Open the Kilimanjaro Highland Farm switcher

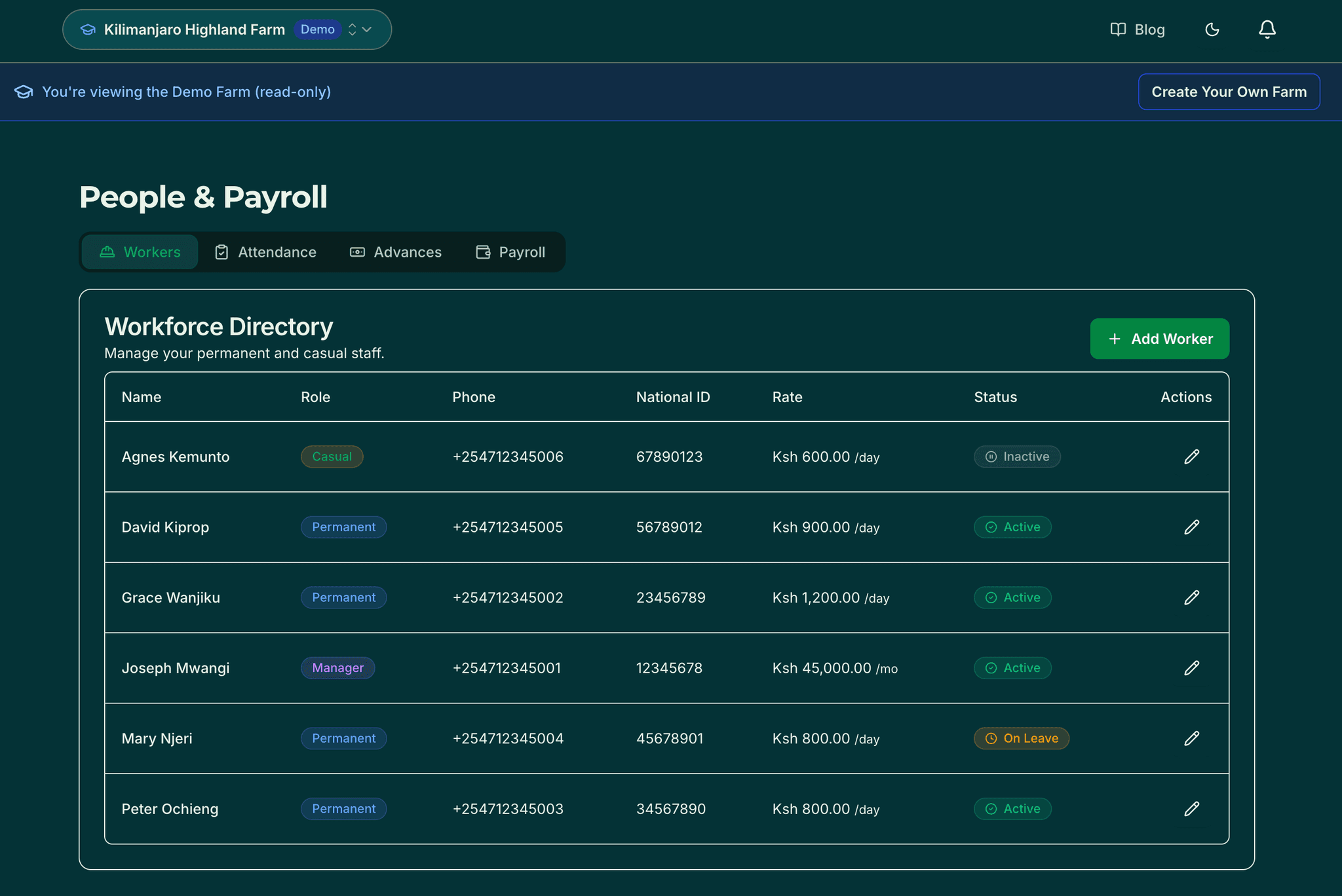click(194, 29)
